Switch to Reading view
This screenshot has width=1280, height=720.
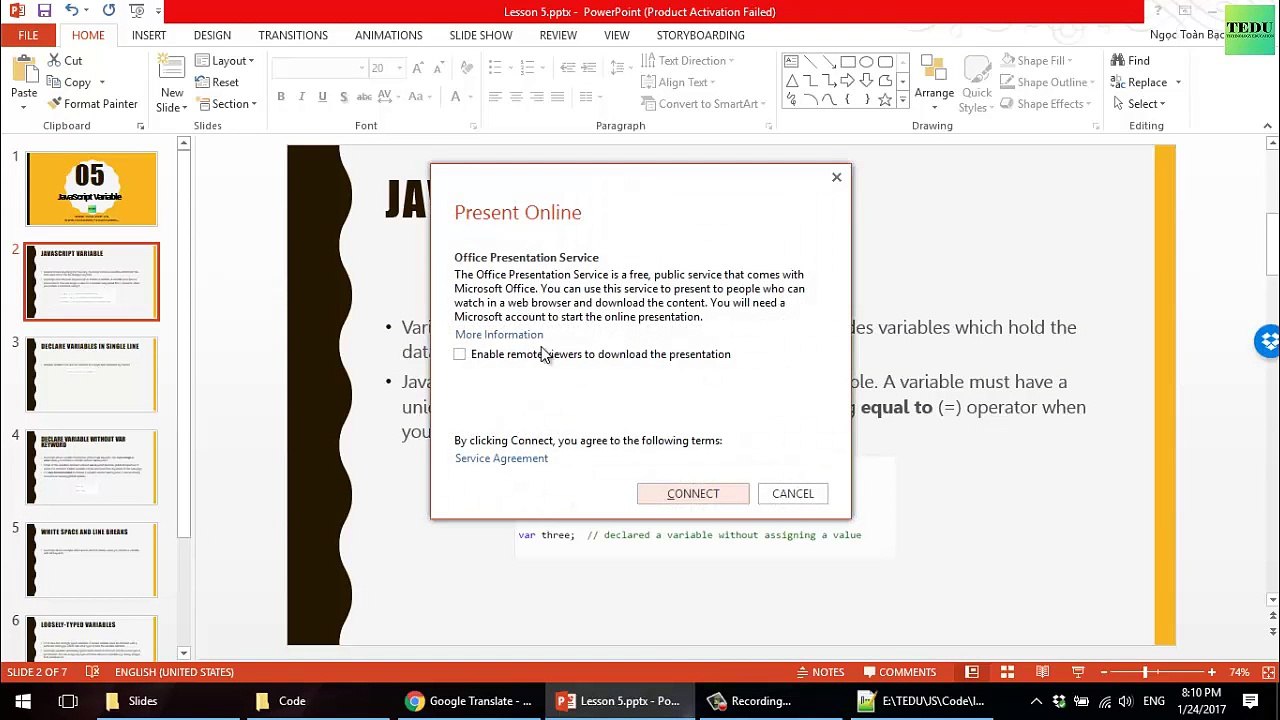coord(1042,672)
